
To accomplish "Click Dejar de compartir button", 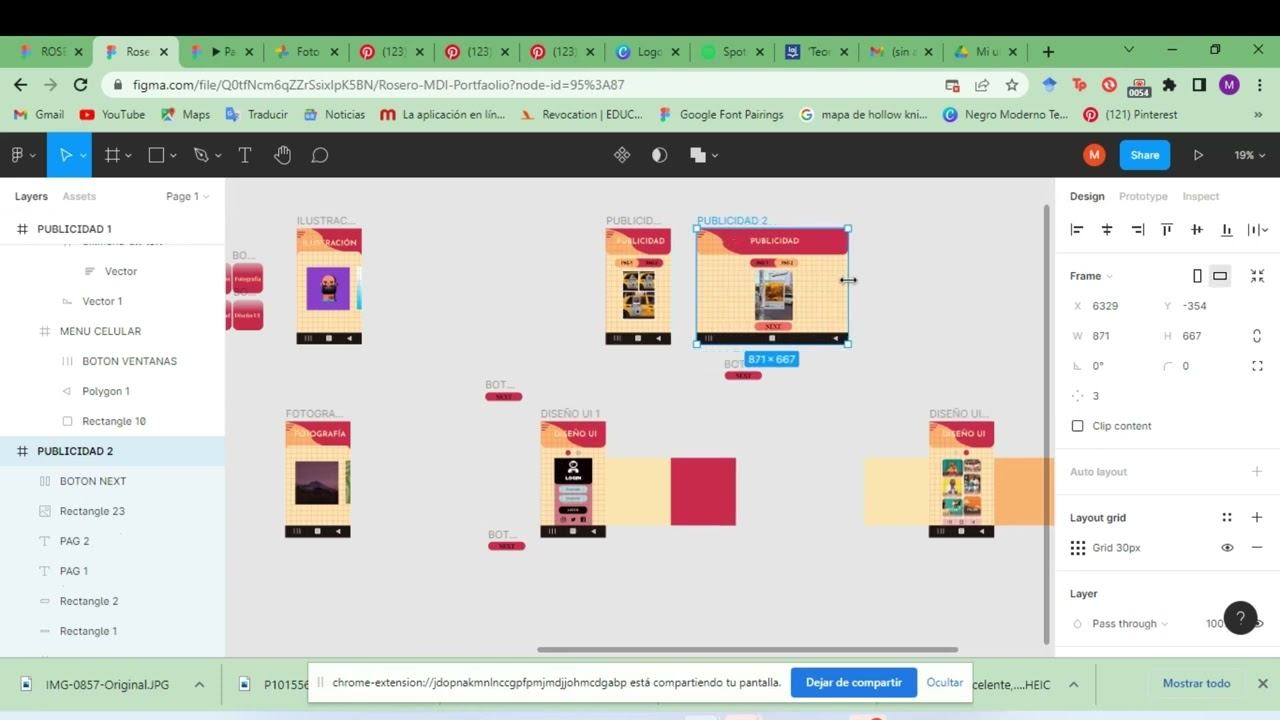I will (x=854, y=682).
